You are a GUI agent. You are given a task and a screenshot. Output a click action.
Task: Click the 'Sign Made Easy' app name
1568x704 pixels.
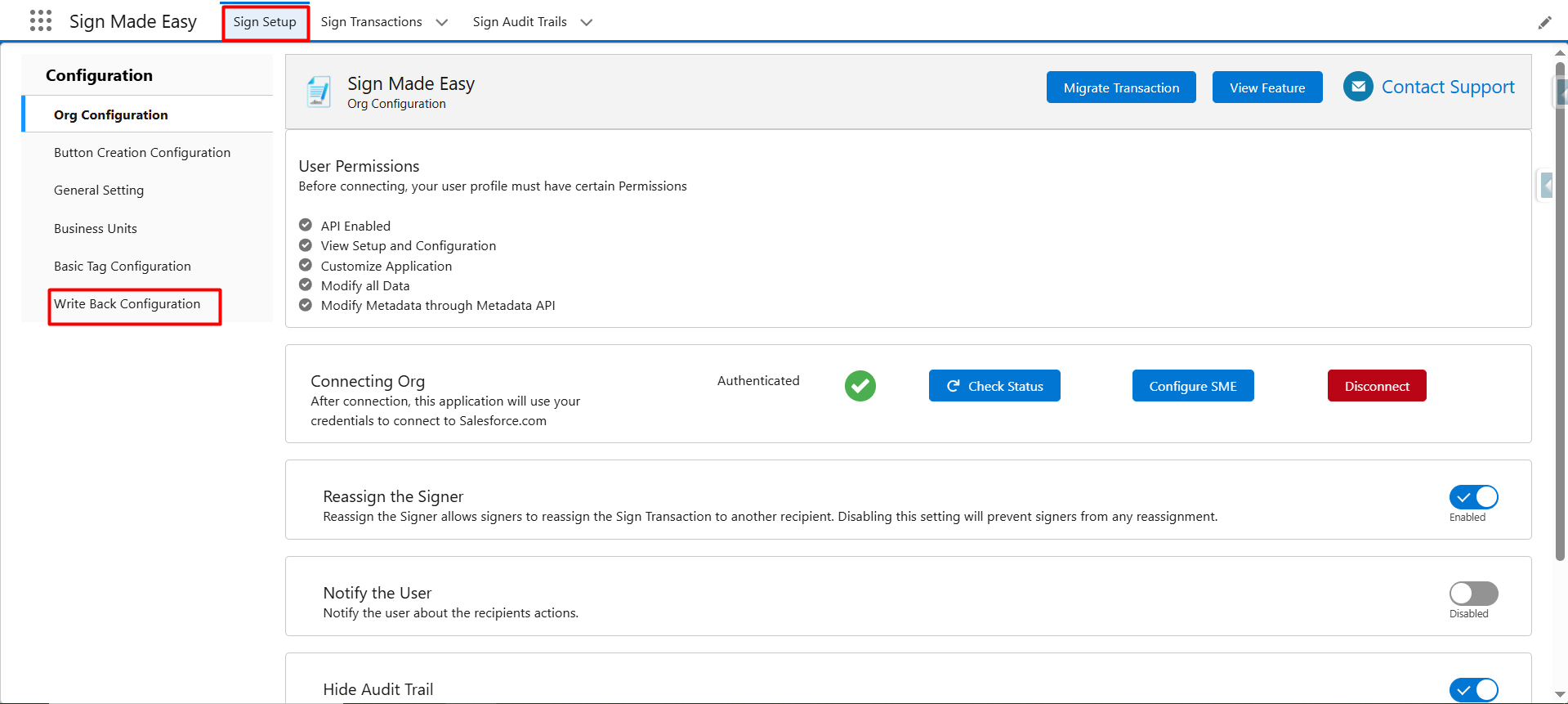point(133,22)
